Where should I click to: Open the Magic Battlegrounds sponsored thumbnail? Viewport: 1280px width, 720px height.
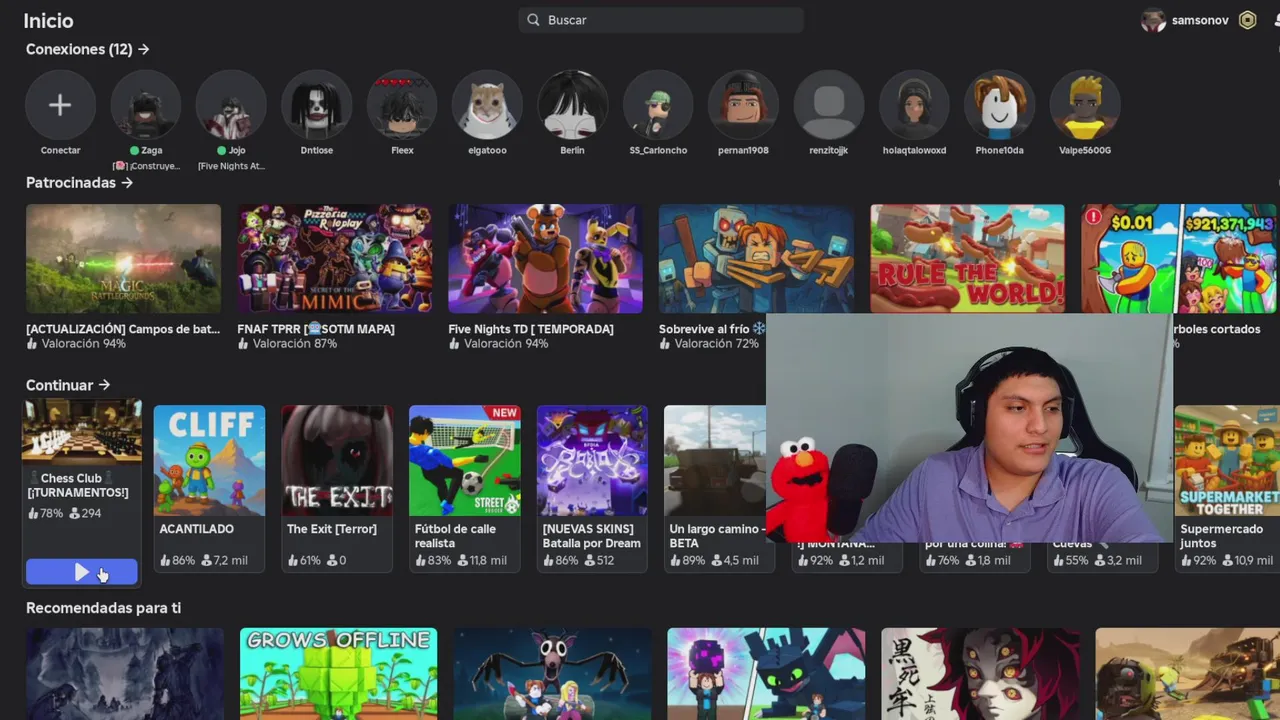pyautogui.click(x=123, y=259)
